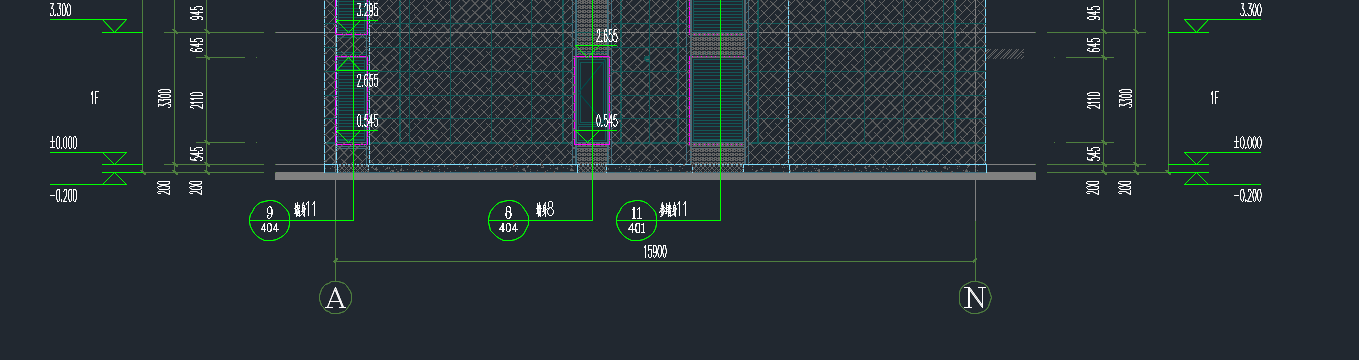Click the right 1F floor label
1359x360 pixels.
(x=1215, y=98)
